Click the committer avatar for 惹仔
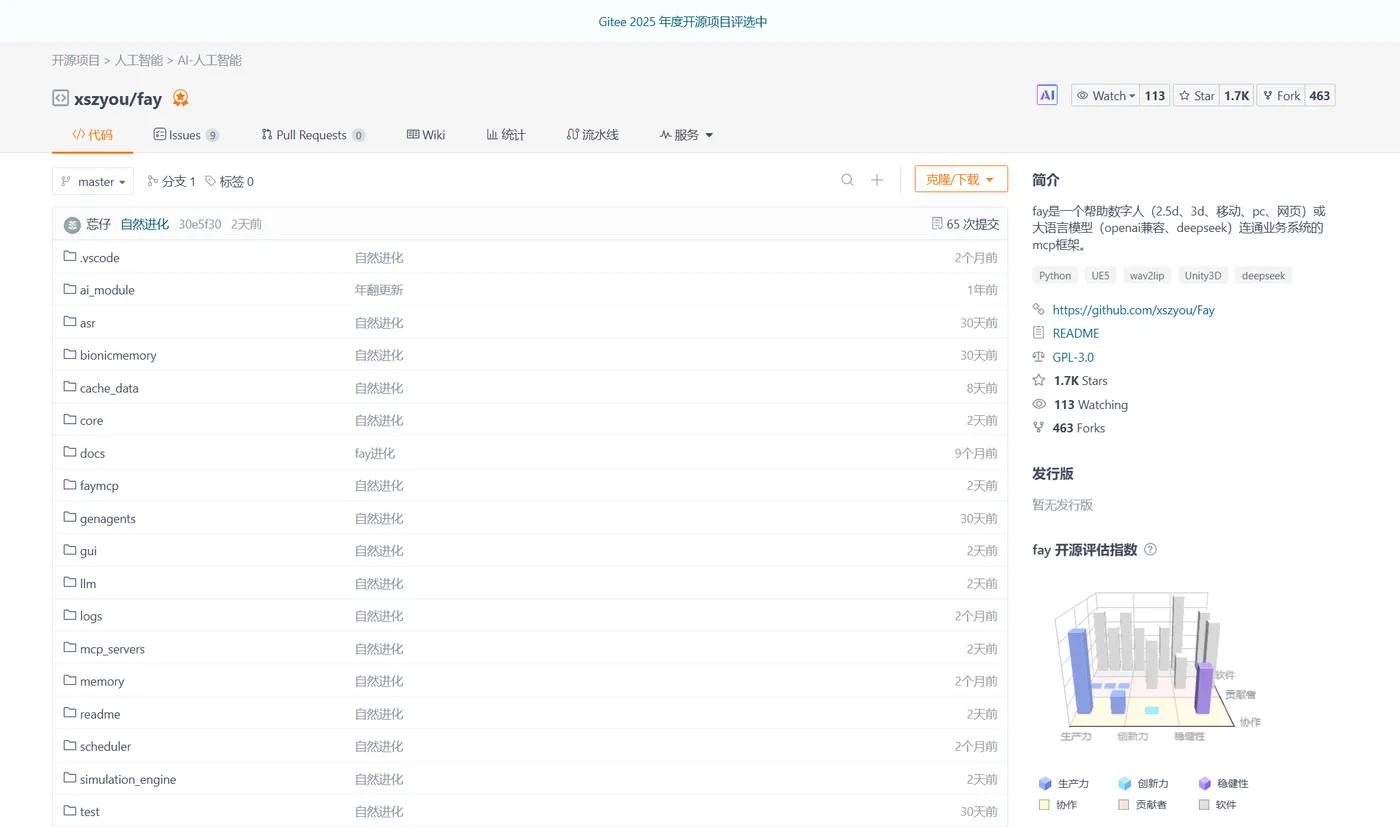 pyautogui.click(x=72, y=225)
